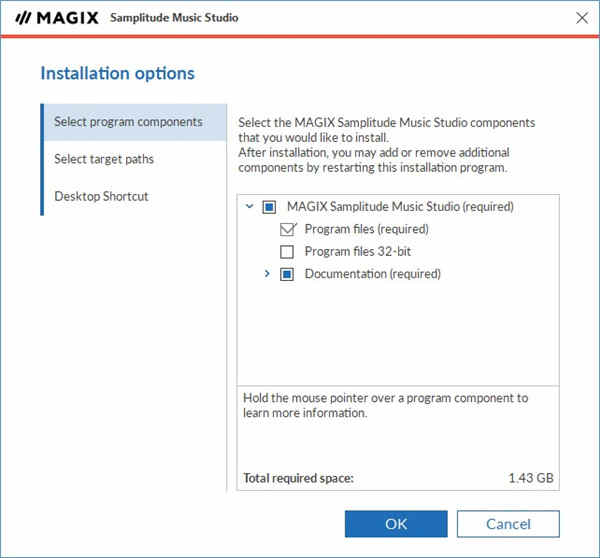Screen dimensions: 600x558
Task: Select MAGIX Samplitude Music Studio (required) row text
Action: click(x=400, y=207)
